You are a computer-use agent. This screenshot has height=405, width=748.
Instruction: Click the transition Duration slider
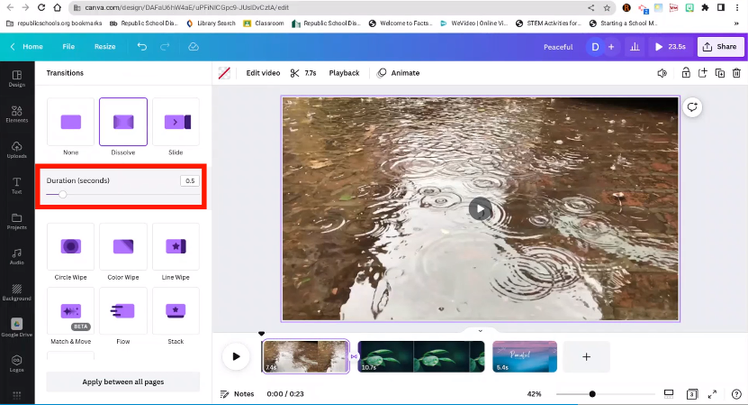click(x=63, y=194)
